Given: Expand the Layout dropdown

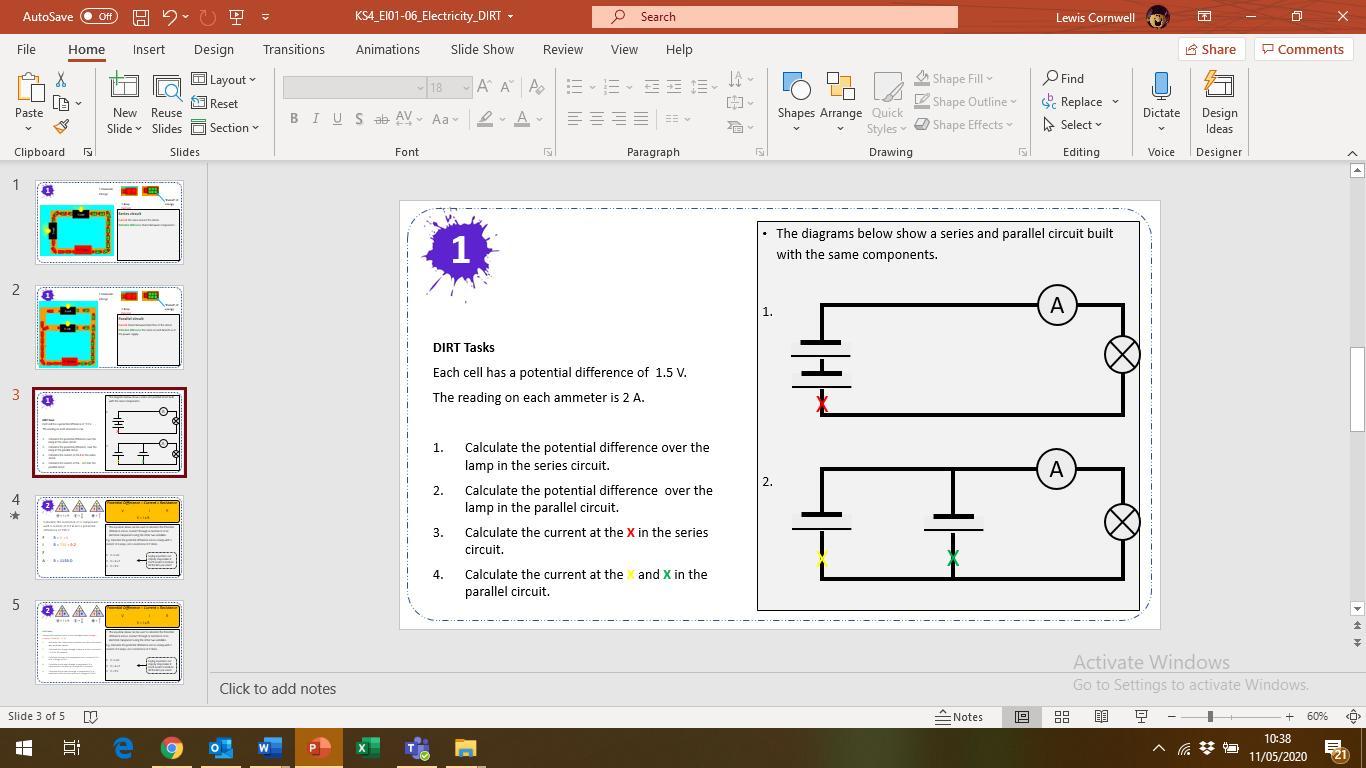Looking at the screenshot, I should 224,79.
